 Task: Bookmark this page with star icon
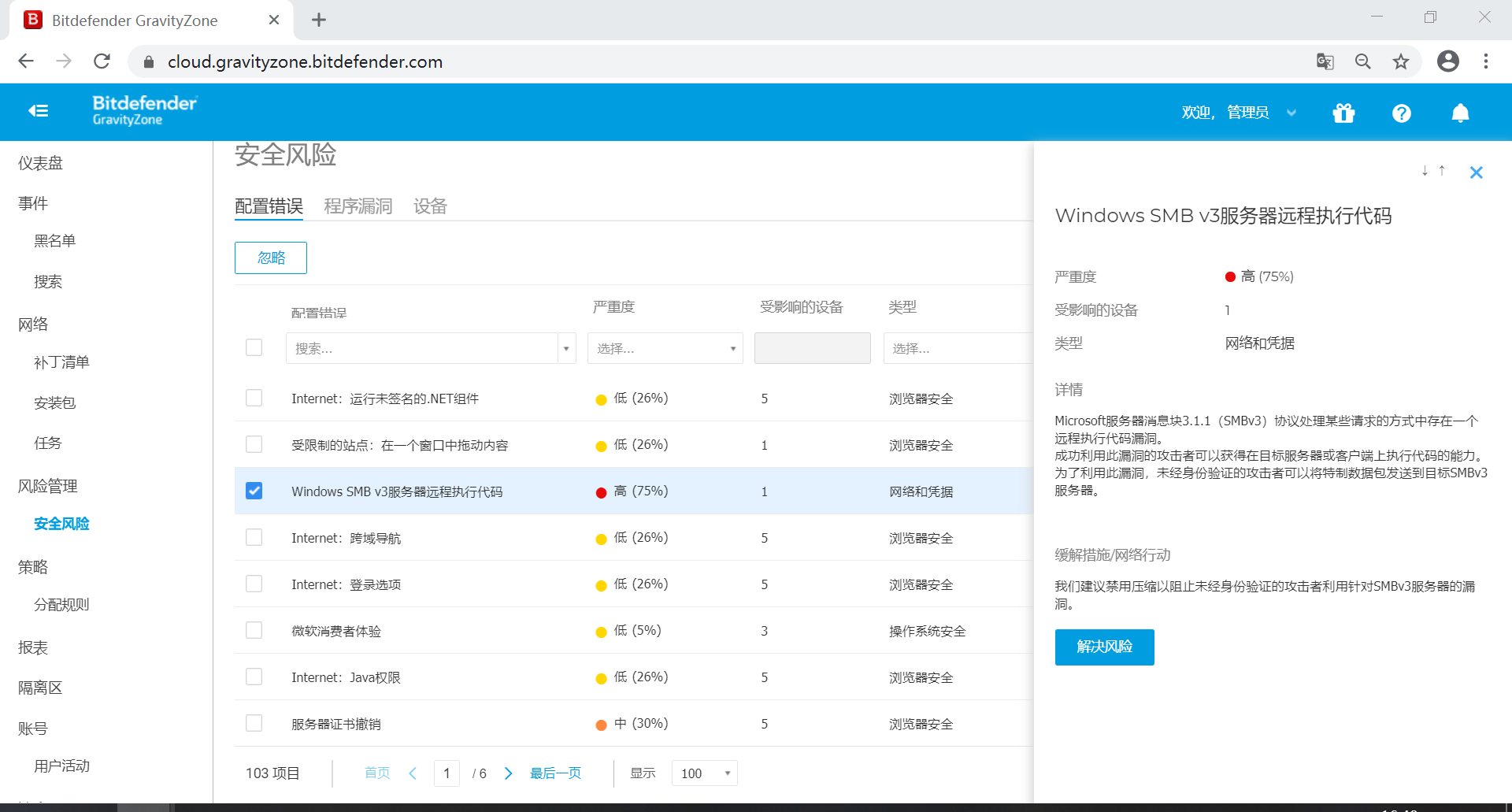[1401, 61]
